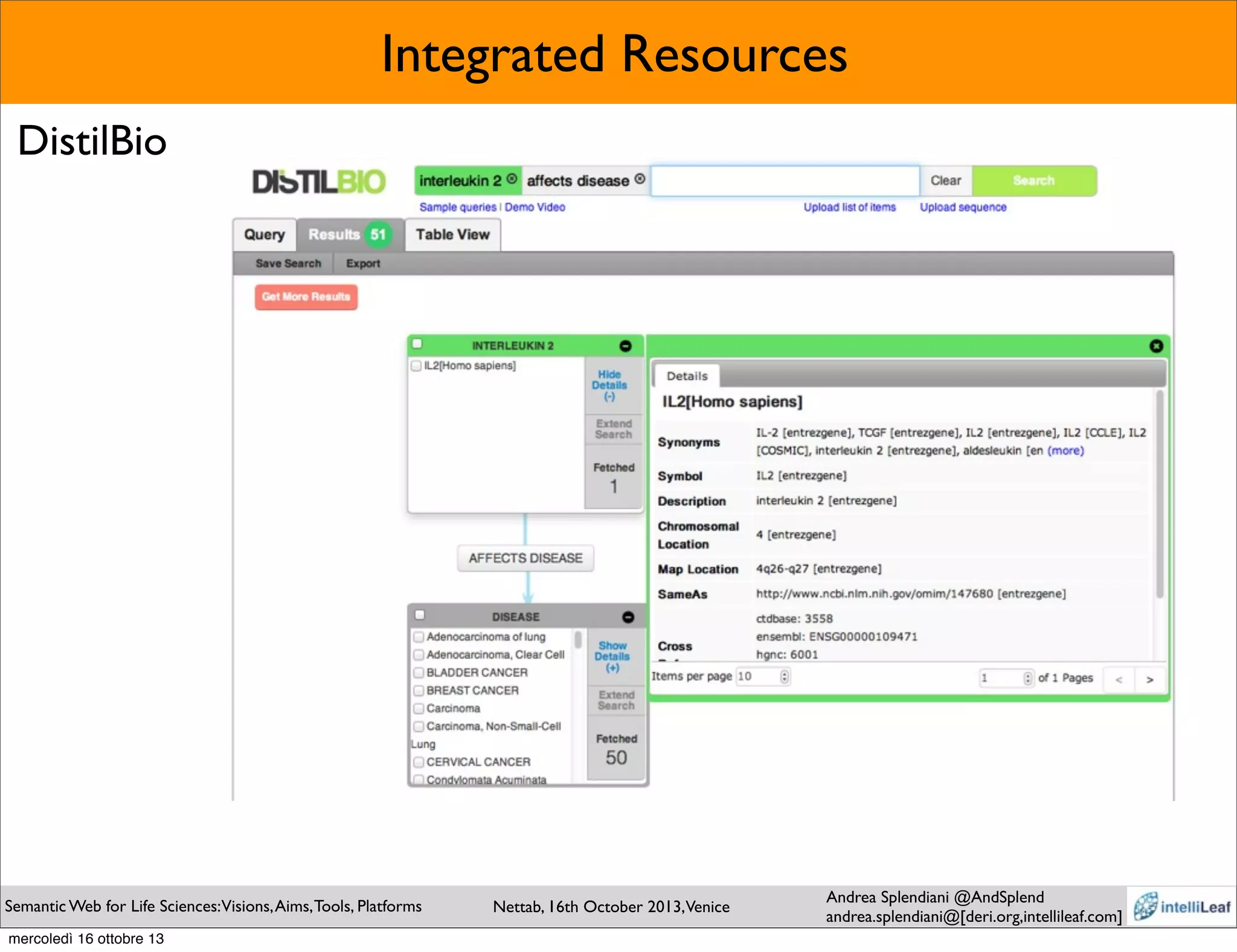1237x952 pixels.
Task: Remove the interleukin 2 query tag
Action: click(512, 179)
